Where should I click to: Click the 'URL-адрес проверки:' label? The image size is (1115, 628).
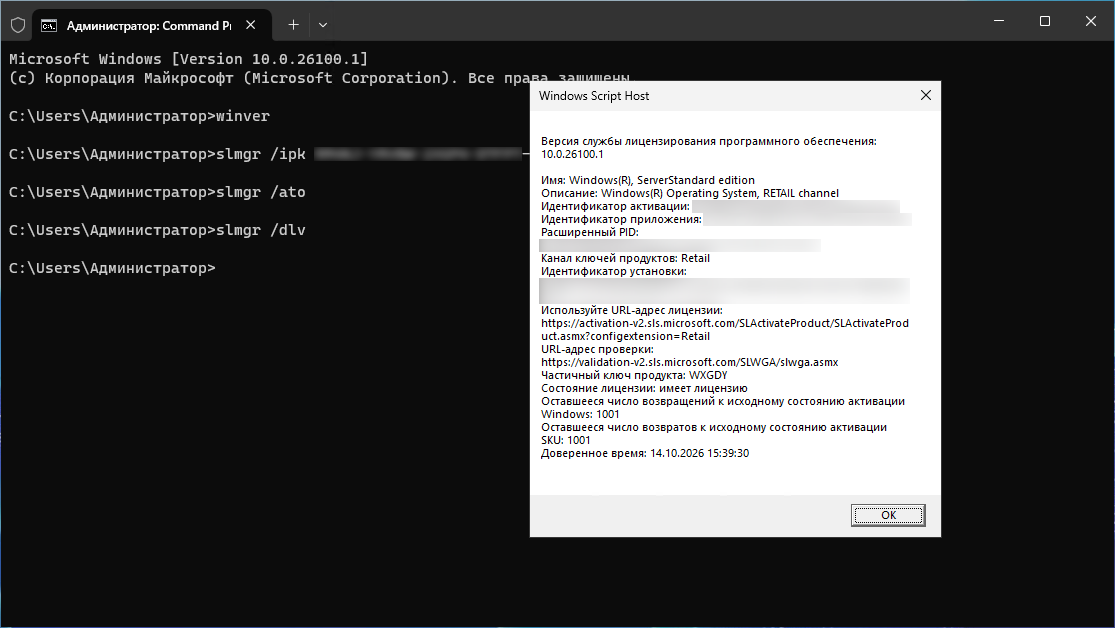coord(597,349)
